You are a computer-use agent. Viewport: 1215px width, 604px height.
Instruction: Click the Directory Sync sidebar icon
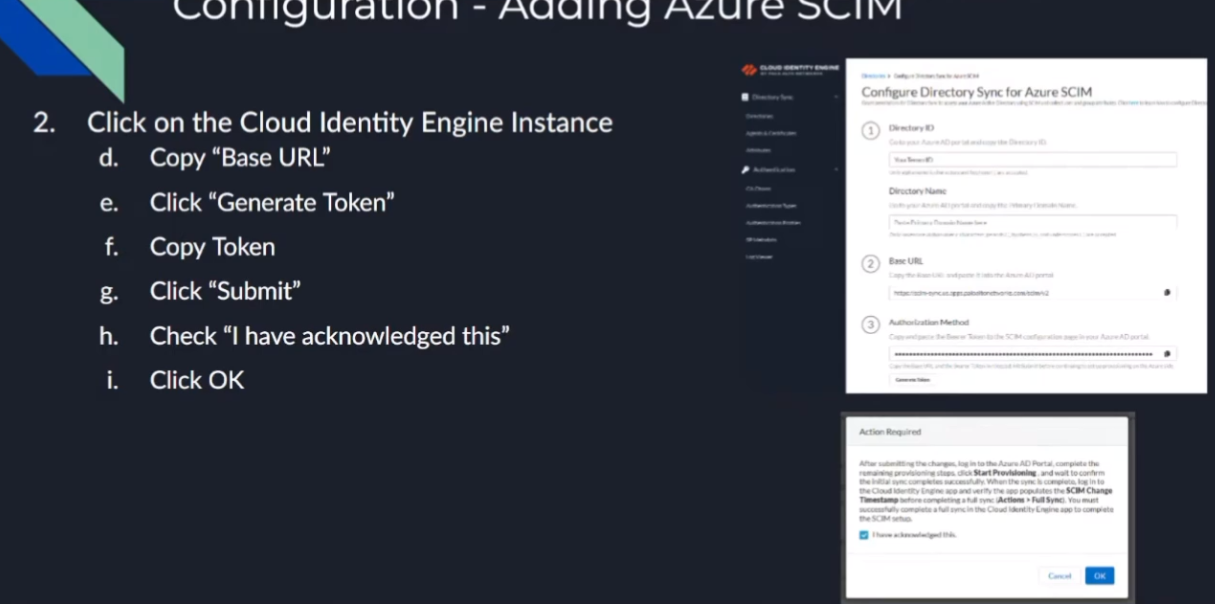click(745, 97)
